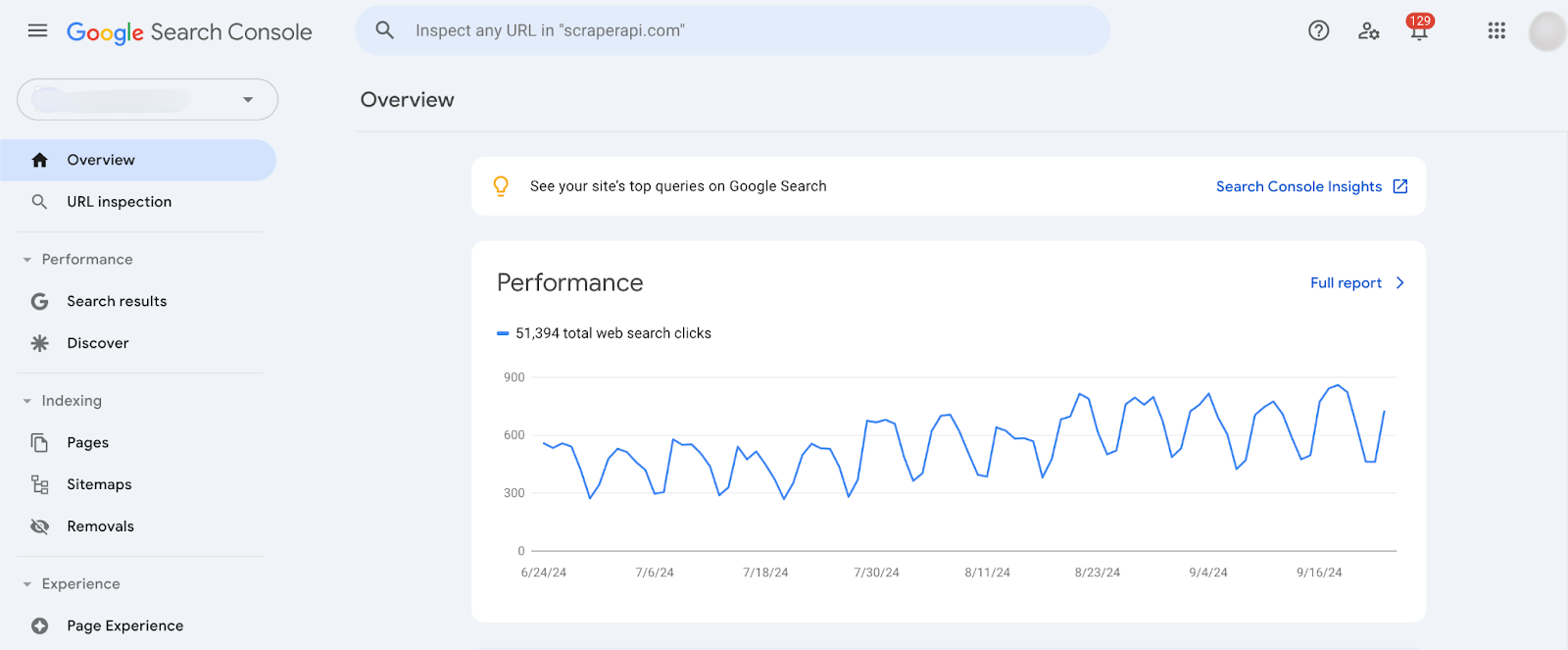Click the 9/16/24 axis date label
Image resolution: width=1568 pixels, height=650 pixels.
pos(1319,573)
